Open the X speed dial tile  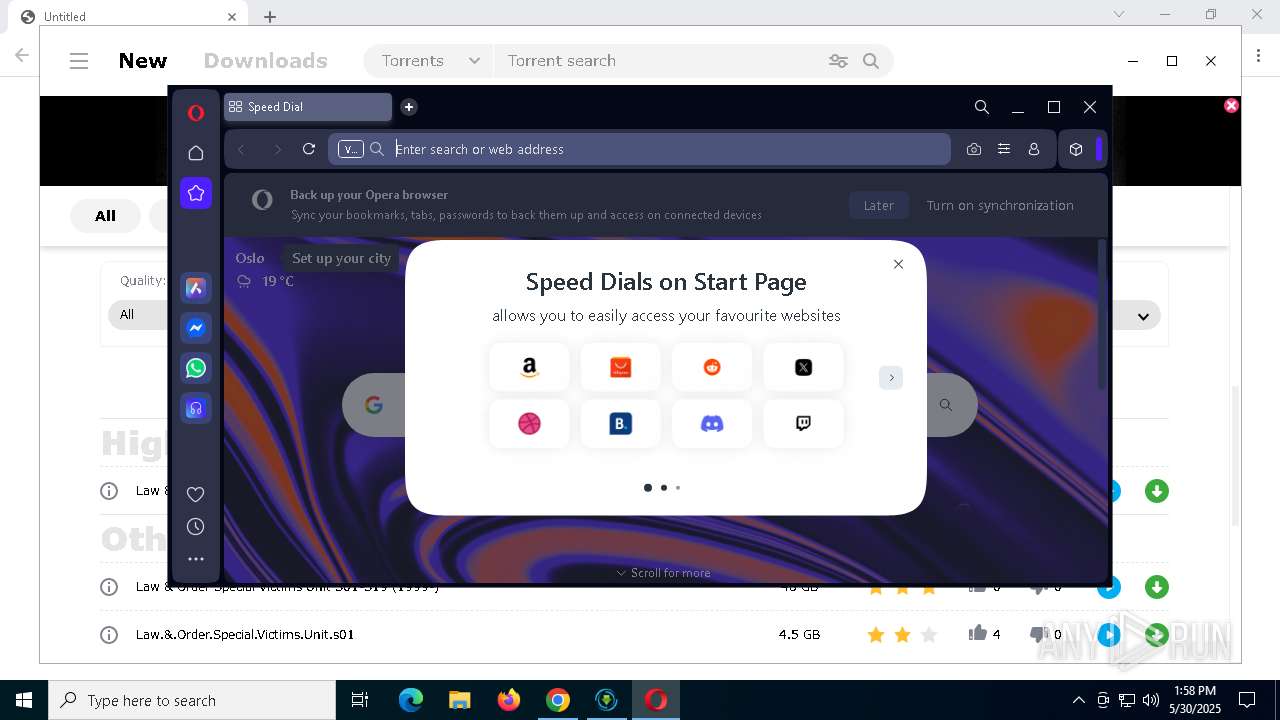[803, 367]
